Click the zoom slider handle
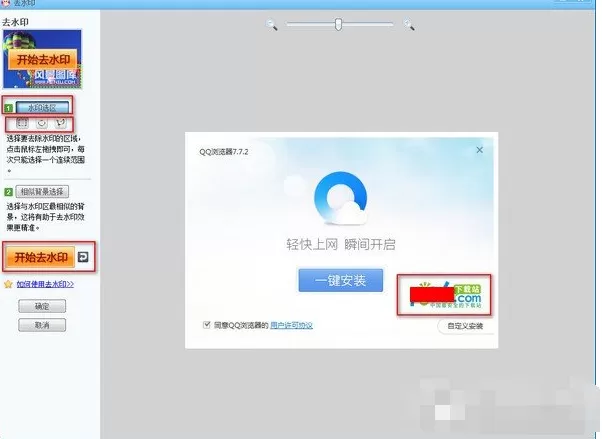The height and width of the screenshot is (439, 602). click(x=338, y=24)
